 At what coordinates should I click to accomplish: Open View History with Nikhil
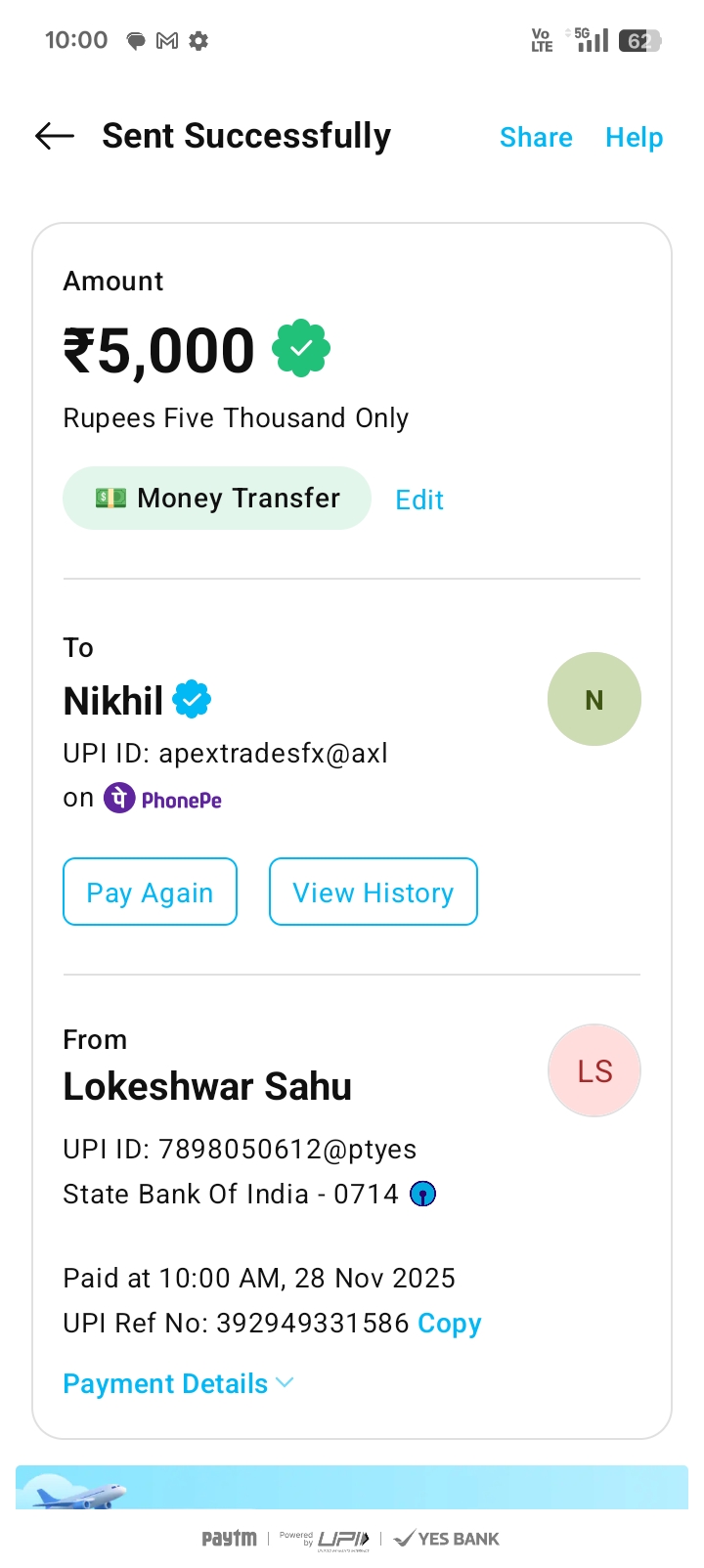click(x=373, y=892)
